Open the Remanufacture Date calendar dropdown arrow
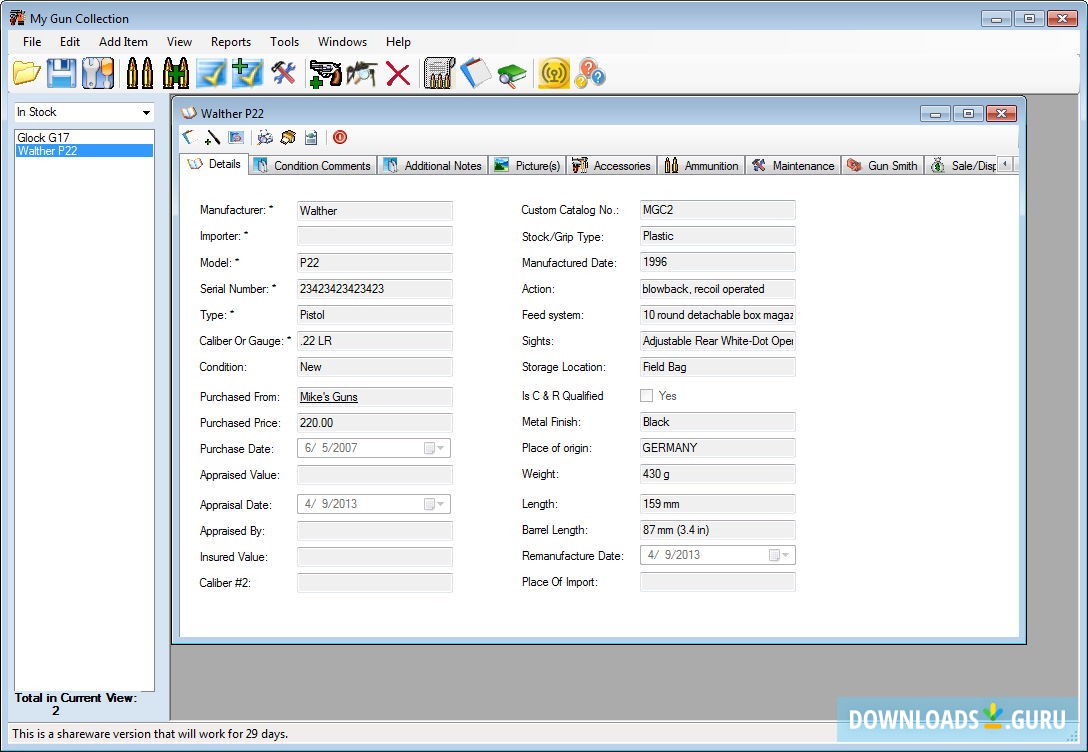Viewport: 1088px width, 752px height. [785, 555]
